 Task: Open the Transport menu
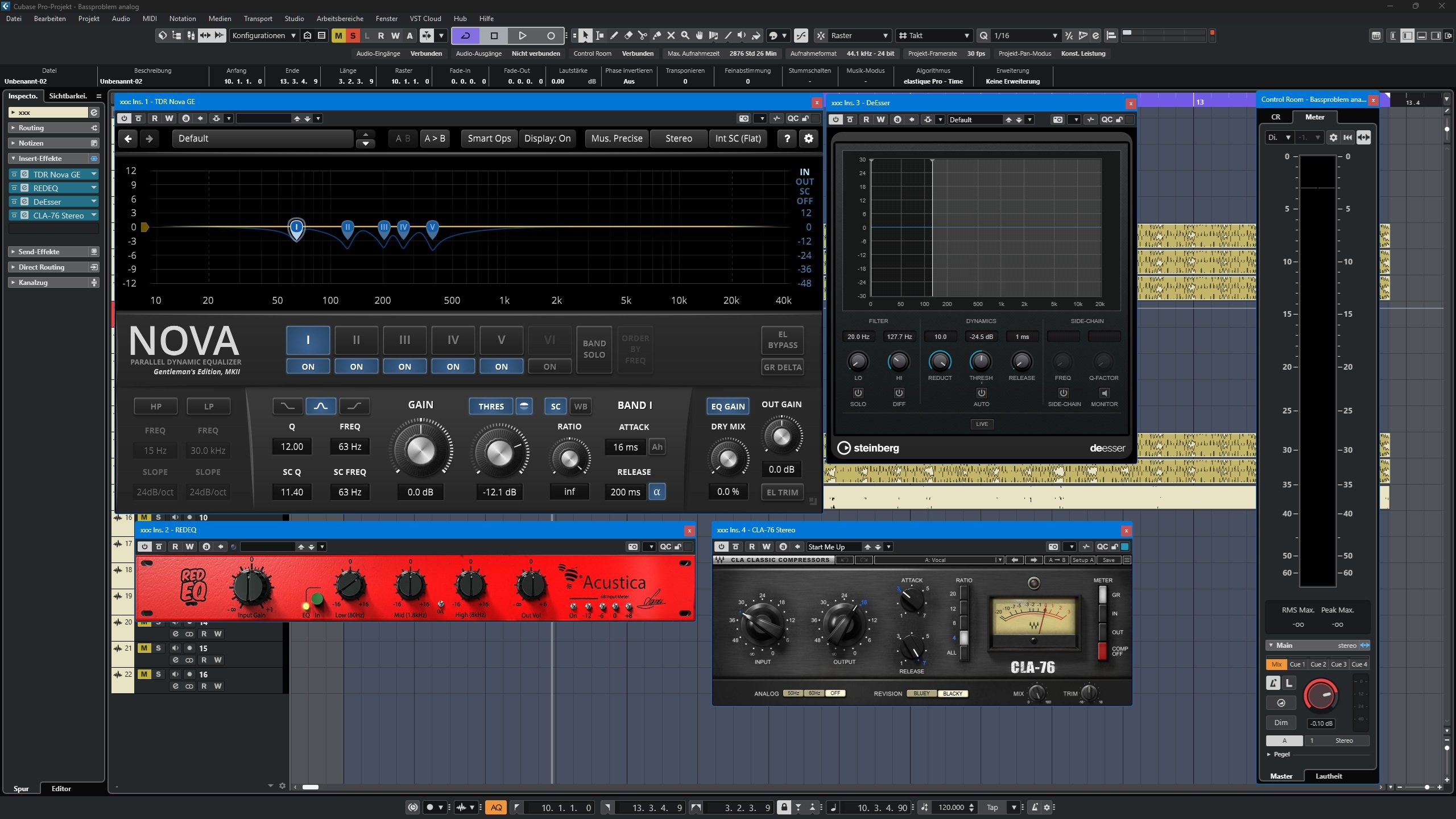click(258, 19)
